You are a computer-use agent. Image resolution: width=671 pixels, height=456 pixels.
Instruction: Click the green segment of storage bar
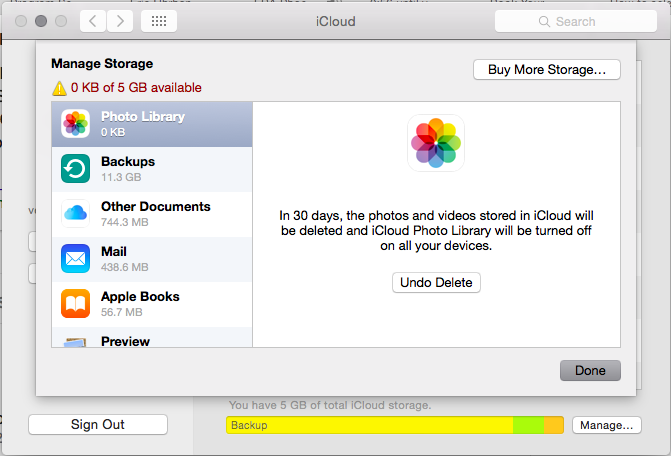click(x=528, y=425)
